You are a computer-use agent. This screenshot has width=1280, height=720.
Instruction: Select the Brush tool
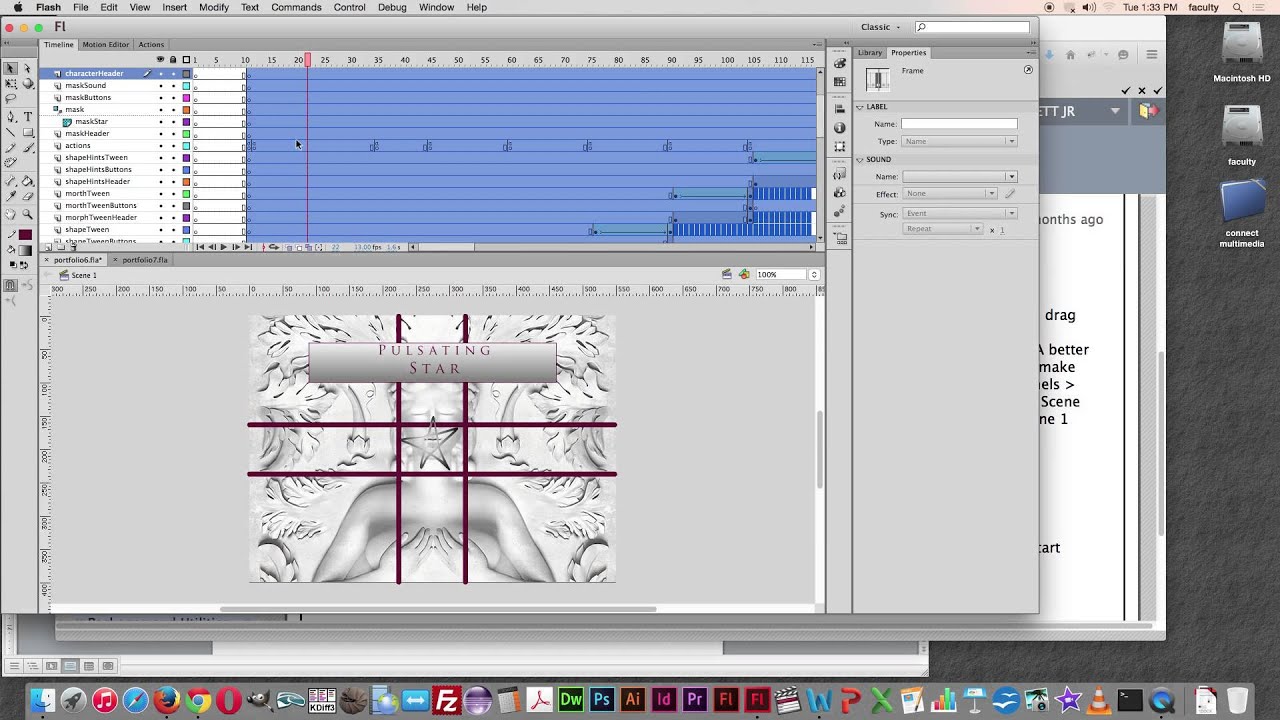click(x=27, y=147)
